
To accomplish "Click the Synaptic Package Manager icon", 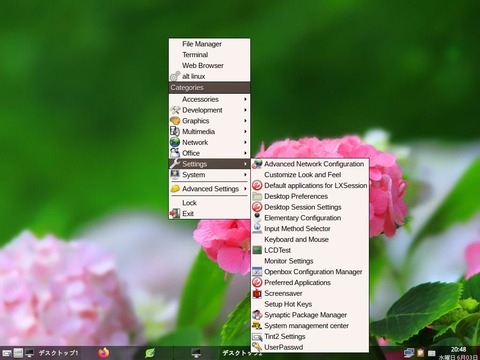I will tap(257, 315).
